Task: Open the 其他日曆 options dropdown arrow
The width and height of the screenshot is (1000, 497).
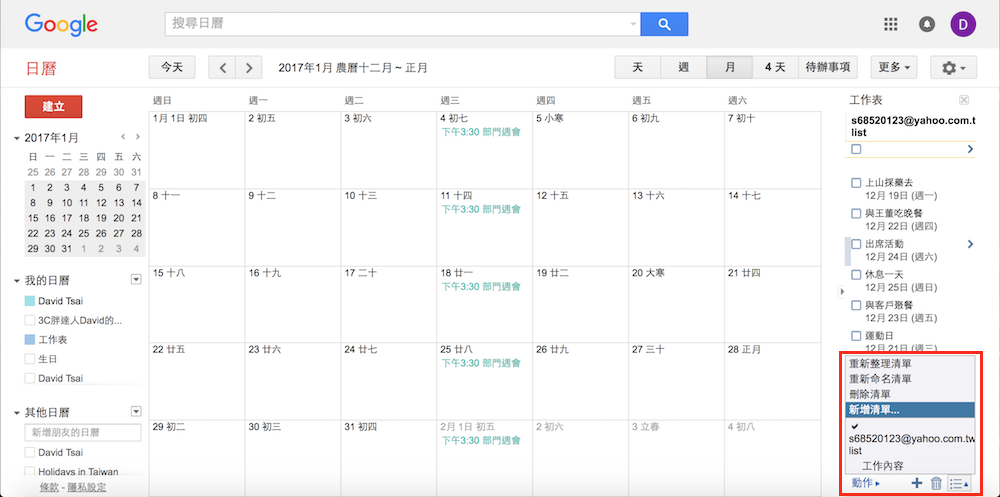Action: [x=136, y=412]
